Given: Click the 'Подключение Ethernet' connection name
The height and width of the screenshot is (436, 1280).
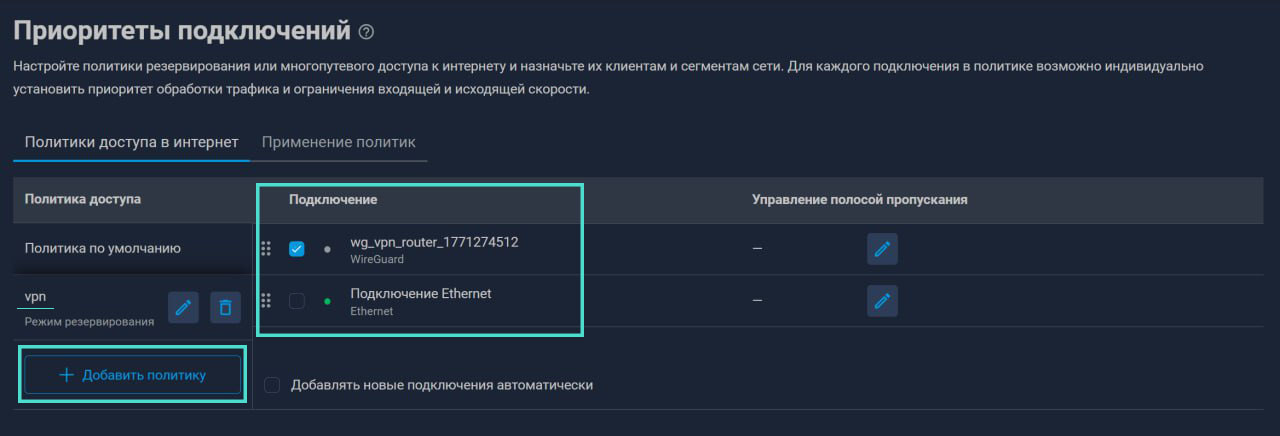Looking at the screenshot, I should (421, 293).
